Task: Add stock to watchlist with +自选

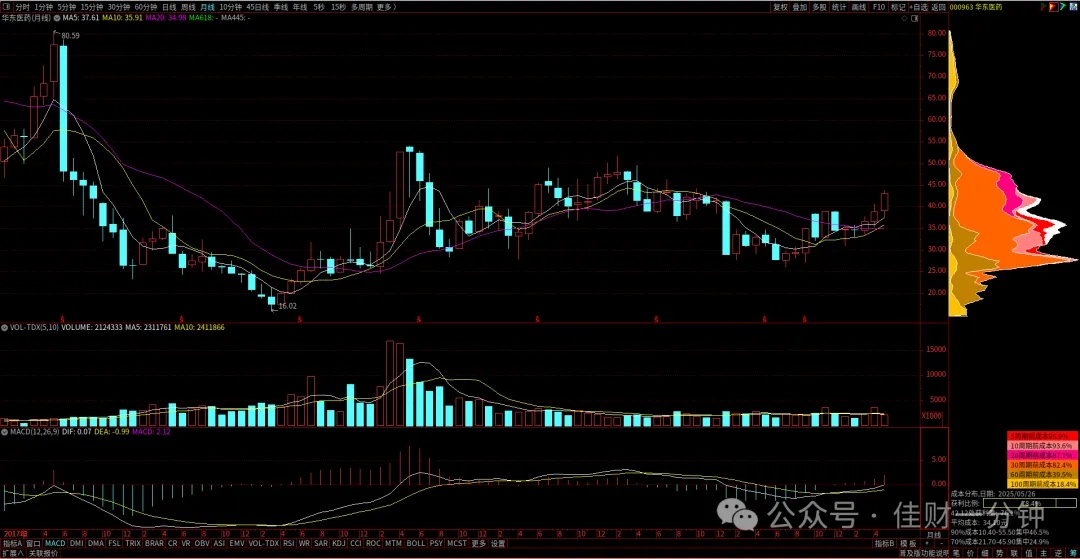Action: point(919,8)
